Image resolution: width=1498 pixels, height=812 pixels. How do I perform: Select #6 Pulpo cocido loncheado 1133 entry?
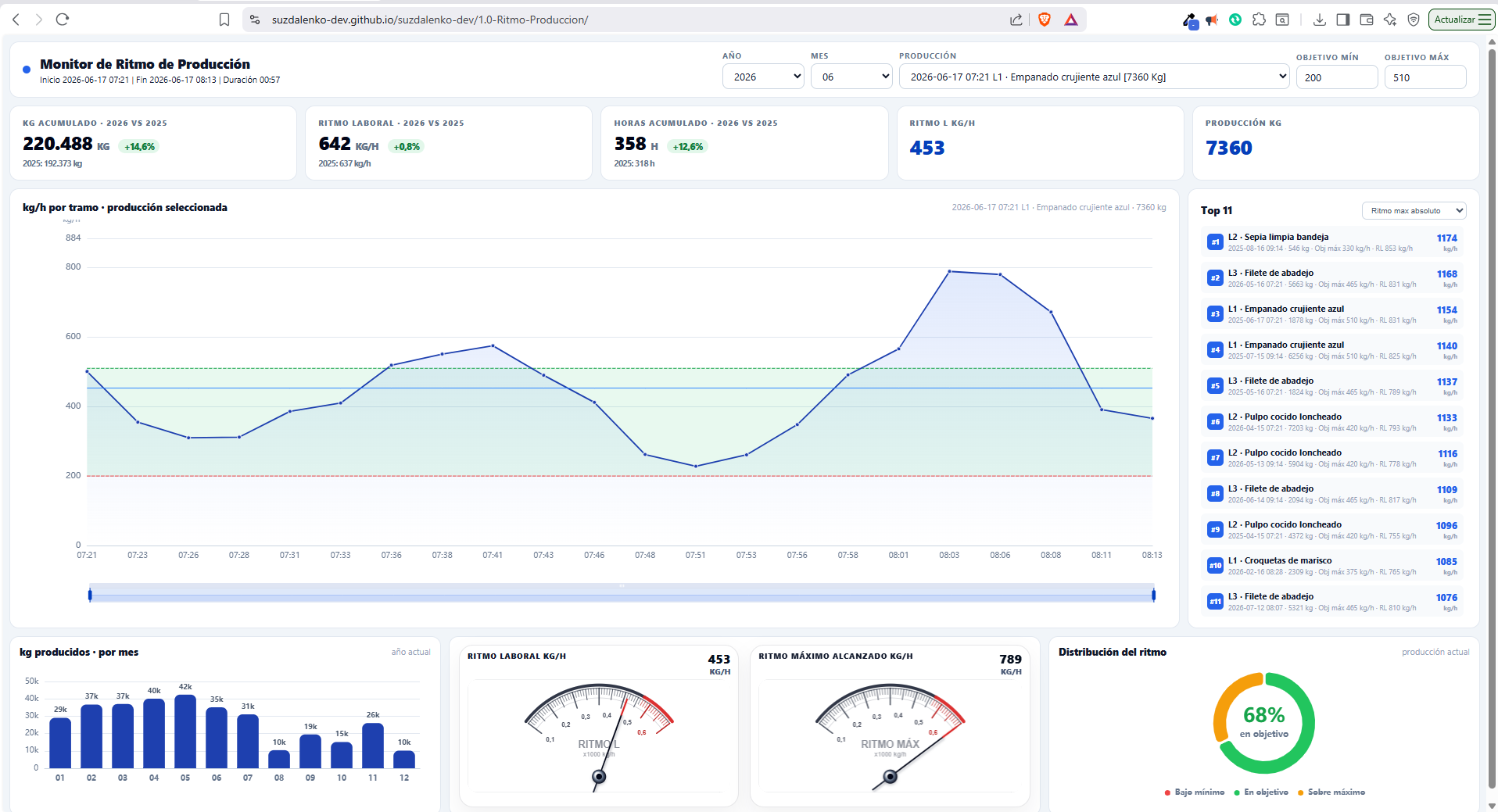(x=1332, y=422)
